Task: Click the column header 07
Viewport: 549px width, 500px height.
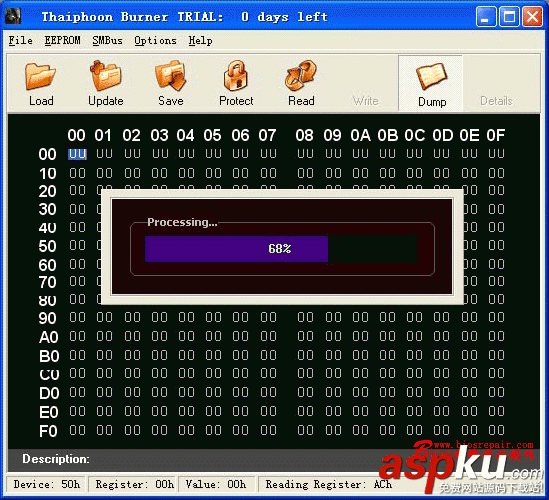Action: pyautogui.click(x=267, y=135)
